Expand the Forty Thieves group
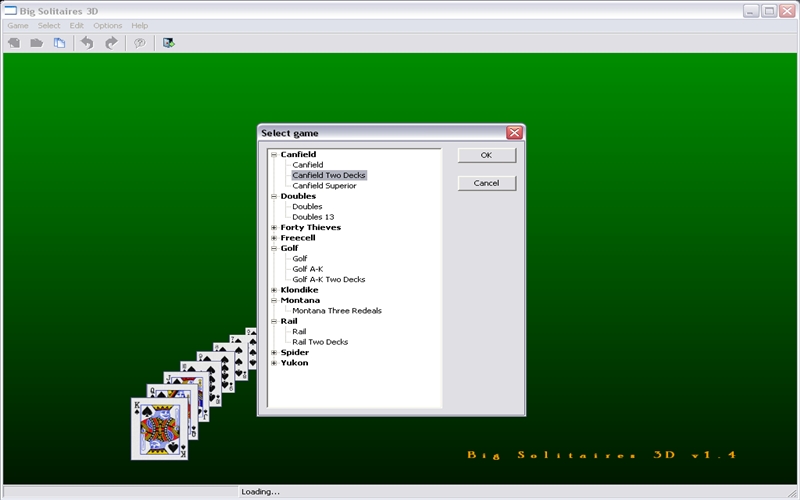Screen dimensions: 800x500 [x=274, y=228]
